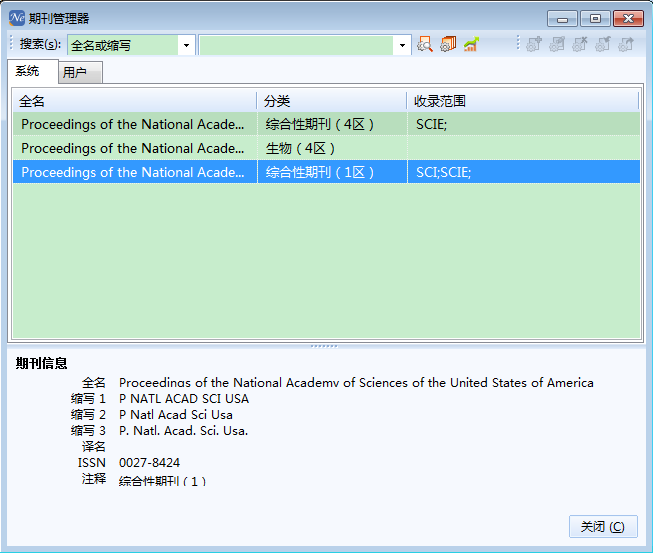653x553 pixels.
Task: Click the second greyed-out toolbar icon on right
Action: click(x=557, y=45)
